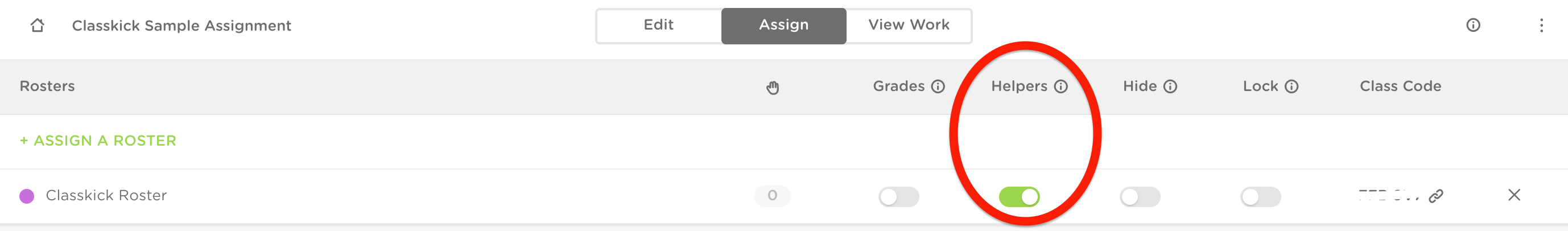Click the raised hand icon column header

click(773, 87)
